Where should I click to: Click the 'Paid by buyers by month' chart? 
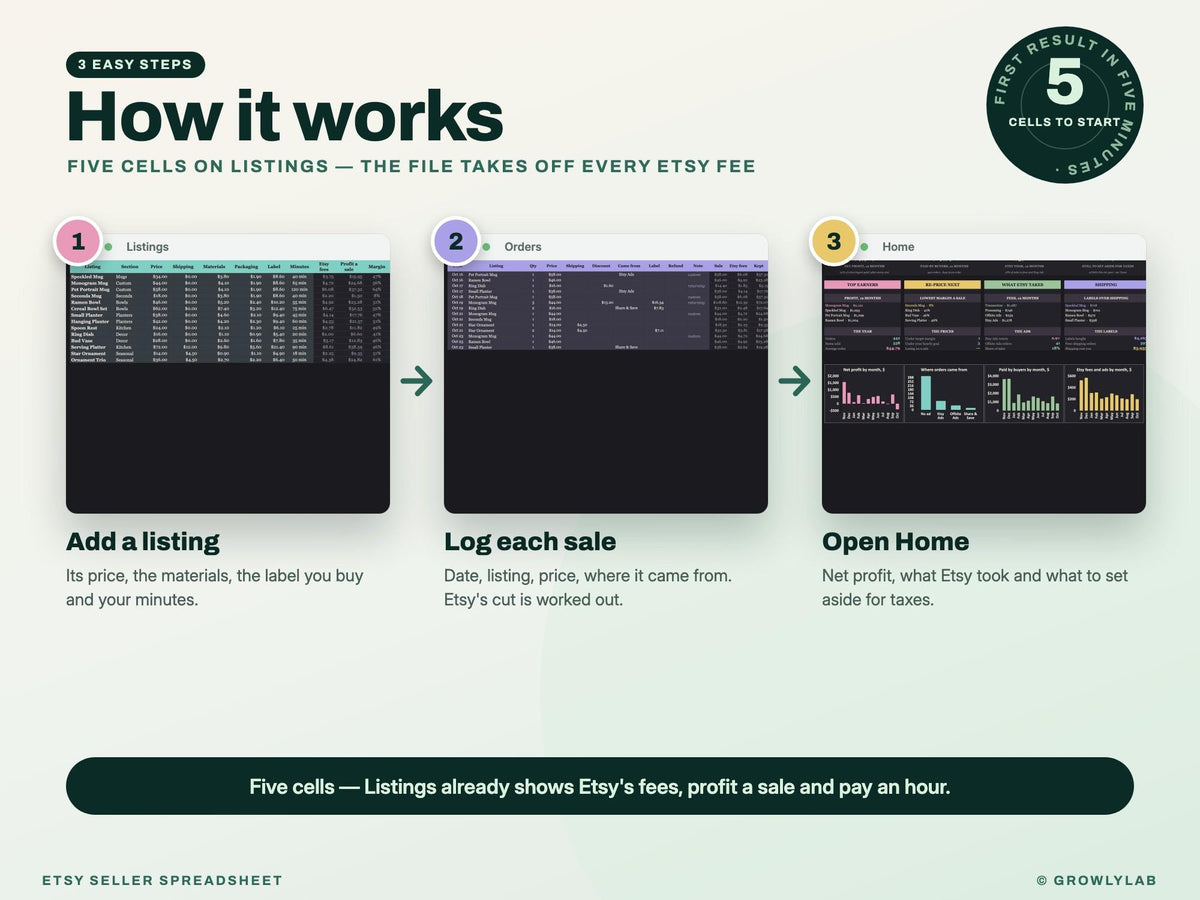(x=1023, y=393)
